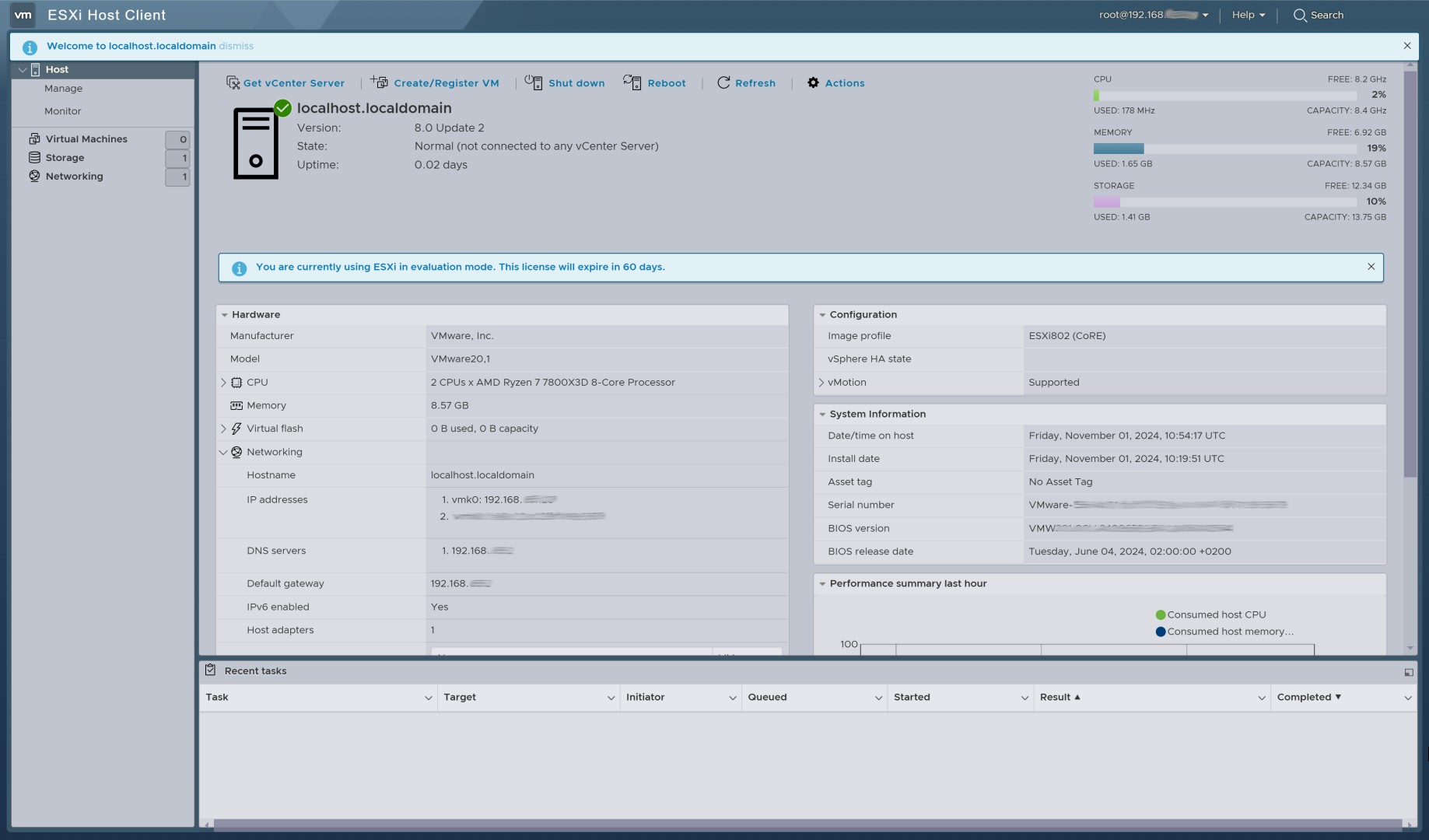Image resolution: width=1429 pixels, height=840 pixels.
Task: Open the root user dropdown menu
Action: tap(1154, 15)
